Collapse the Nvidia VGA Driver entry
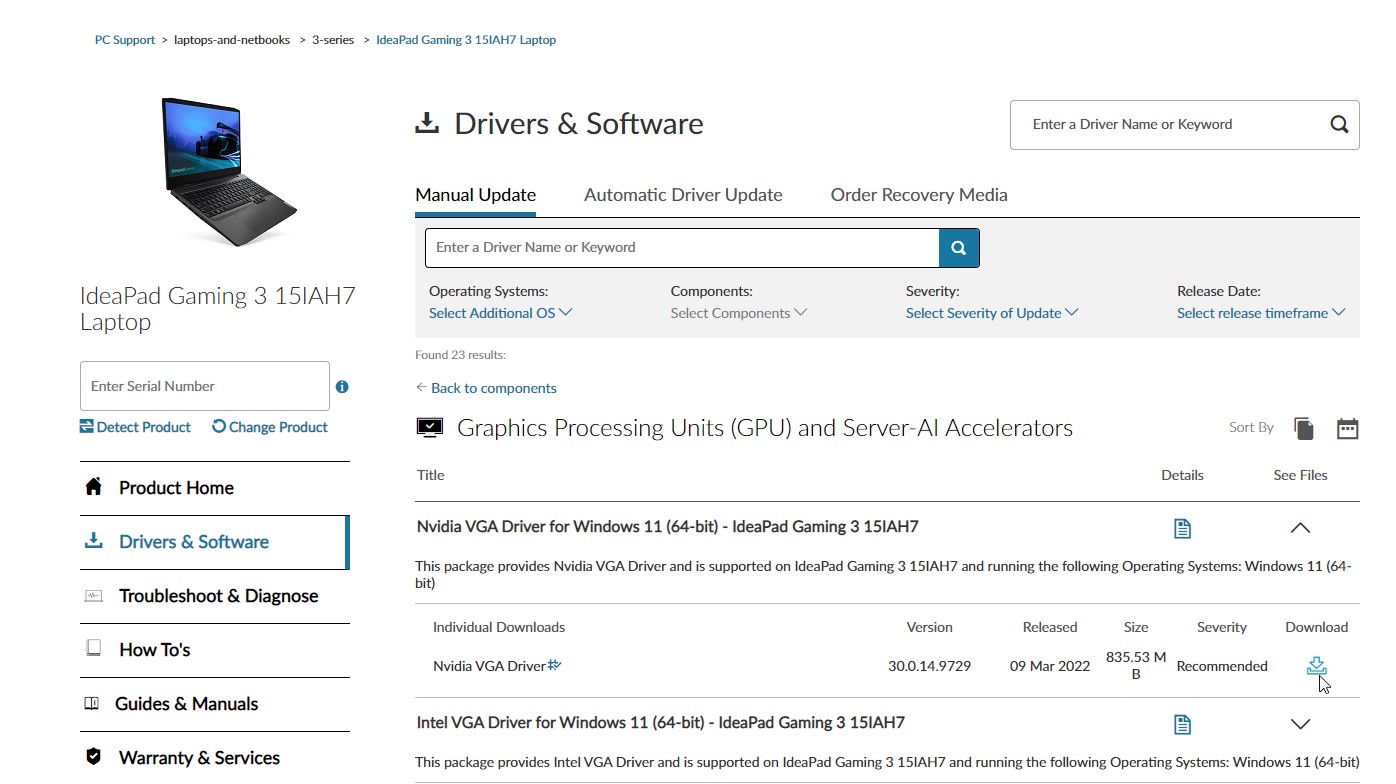The width and height of the screenshot is (1396, 784). click(1300, 527)
